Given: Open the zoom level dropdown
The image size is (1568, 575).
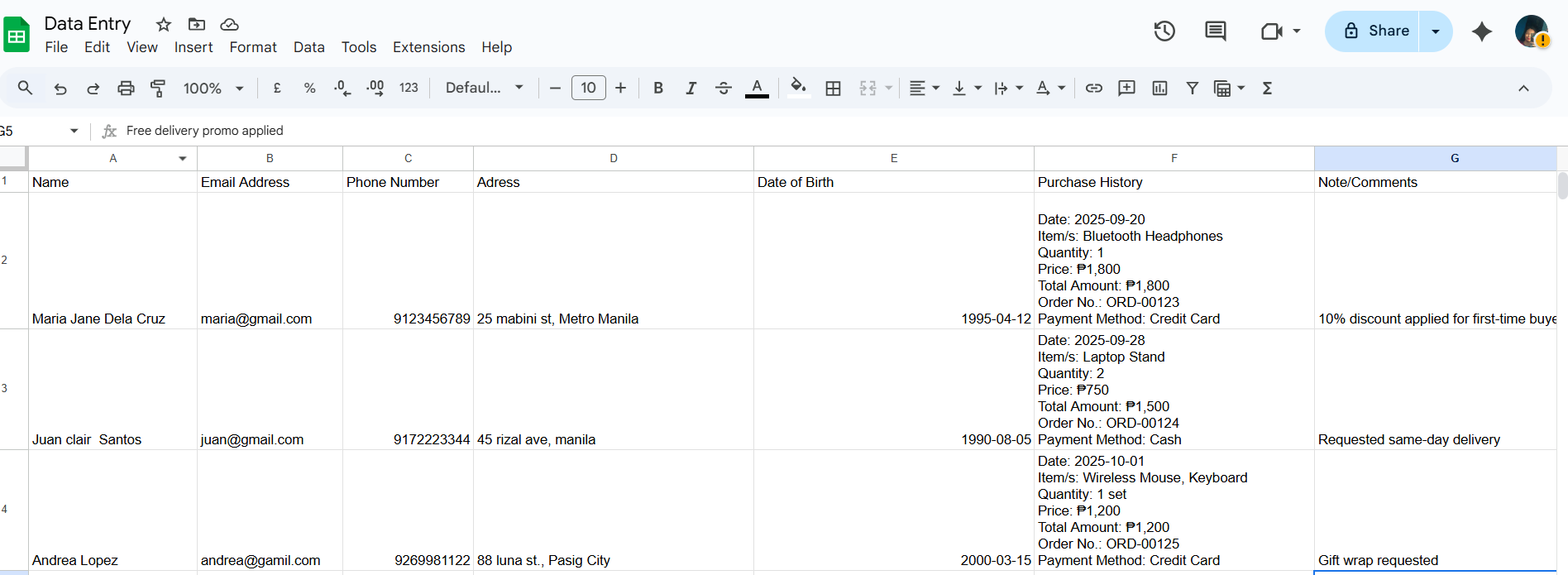Looking at the screenshot, I should click(x=213, y=88).
